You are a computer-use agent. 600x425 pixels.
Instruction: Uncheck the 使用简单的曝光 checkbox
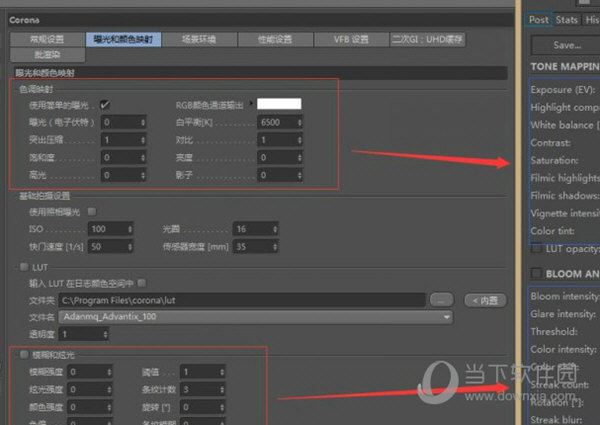pyautogui.click(x=104, y=104)
